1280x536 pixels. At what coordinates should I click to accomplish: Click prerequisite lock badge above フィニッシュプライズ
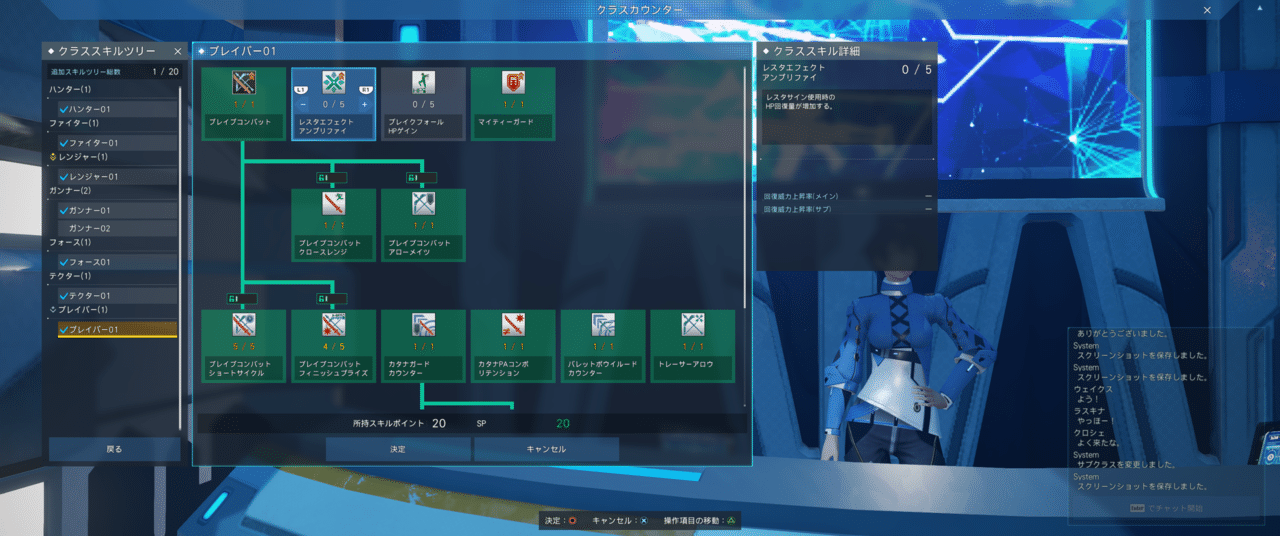(333, 298)
